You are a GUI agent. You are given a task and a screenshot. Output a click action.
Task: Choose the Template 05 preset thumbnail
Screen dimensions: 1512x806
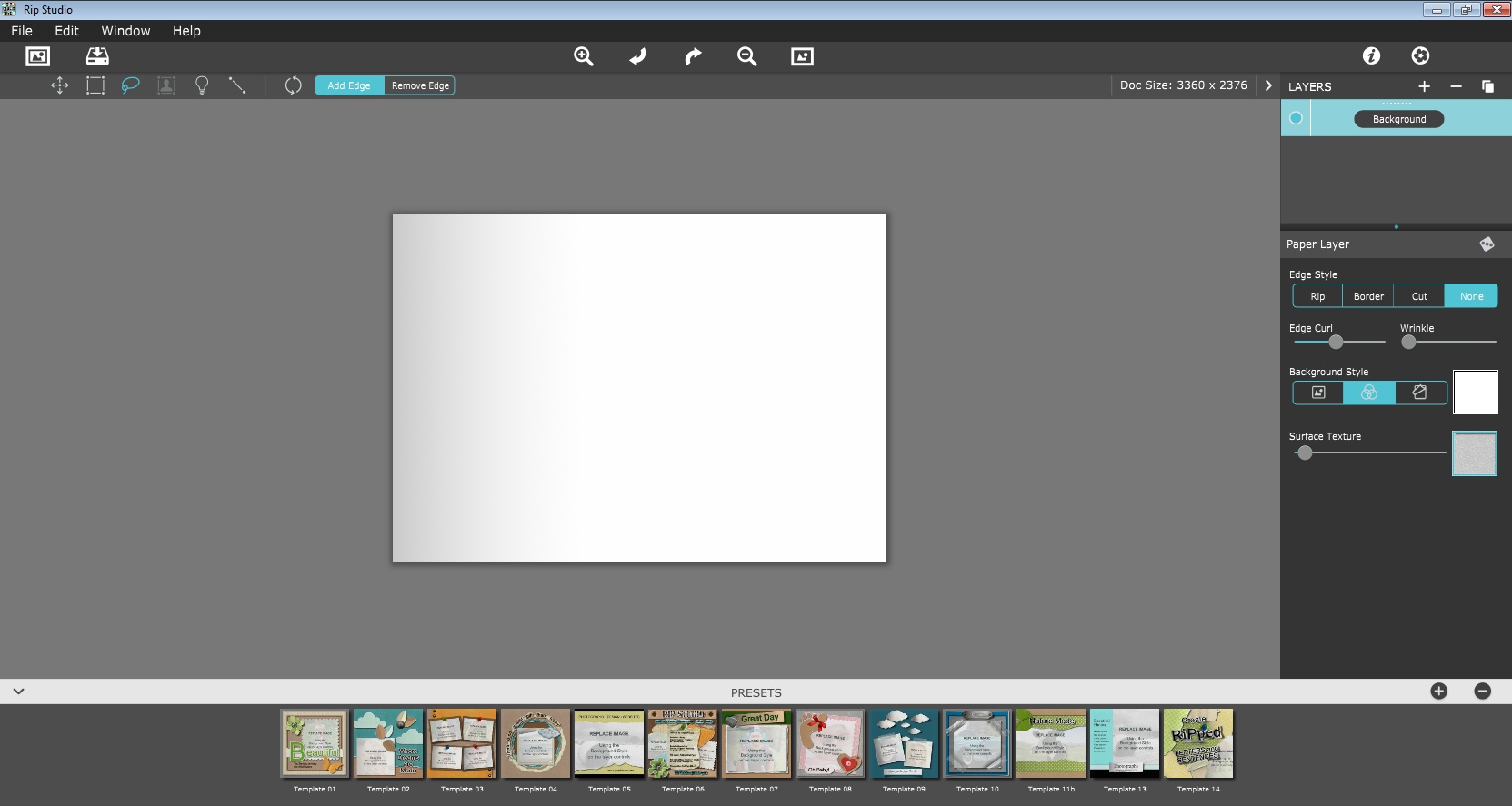click(609, 744)
